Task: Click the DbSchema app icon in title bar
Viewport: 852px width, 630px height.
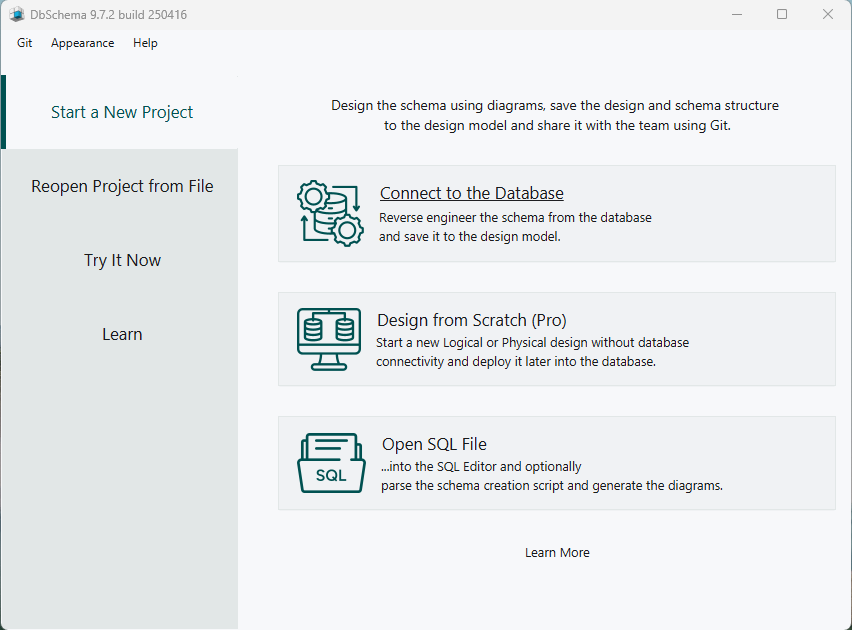Action: (x=17, y=15)
